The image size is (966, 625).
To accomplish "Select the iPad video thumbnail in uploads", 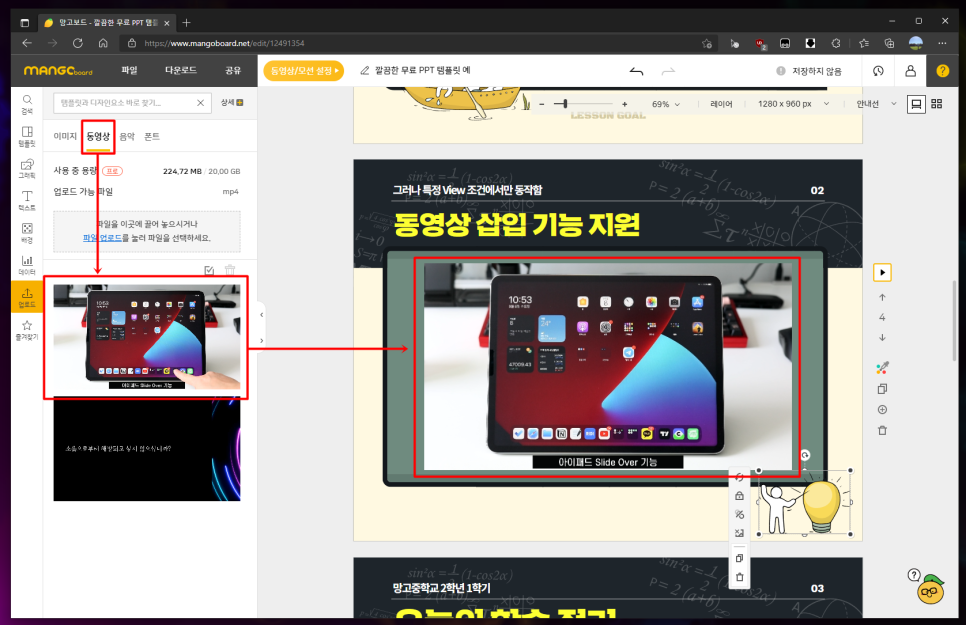I will [x=147, y=337].
